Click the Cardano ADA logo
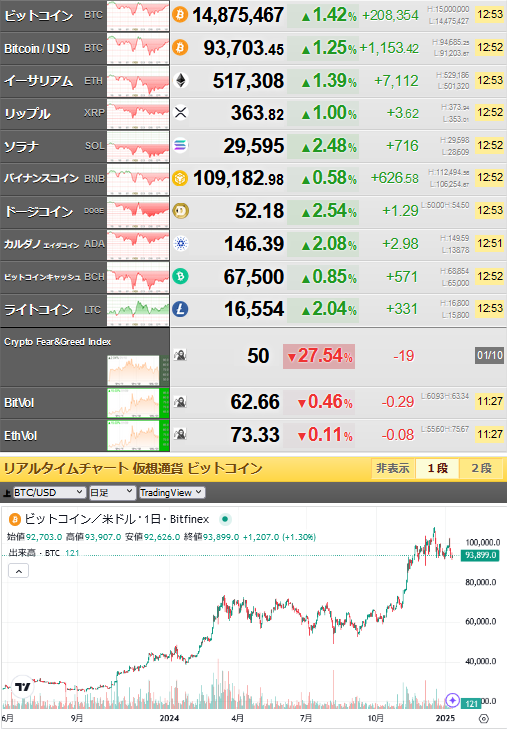 pyautogui.click(x=180, y=243)
